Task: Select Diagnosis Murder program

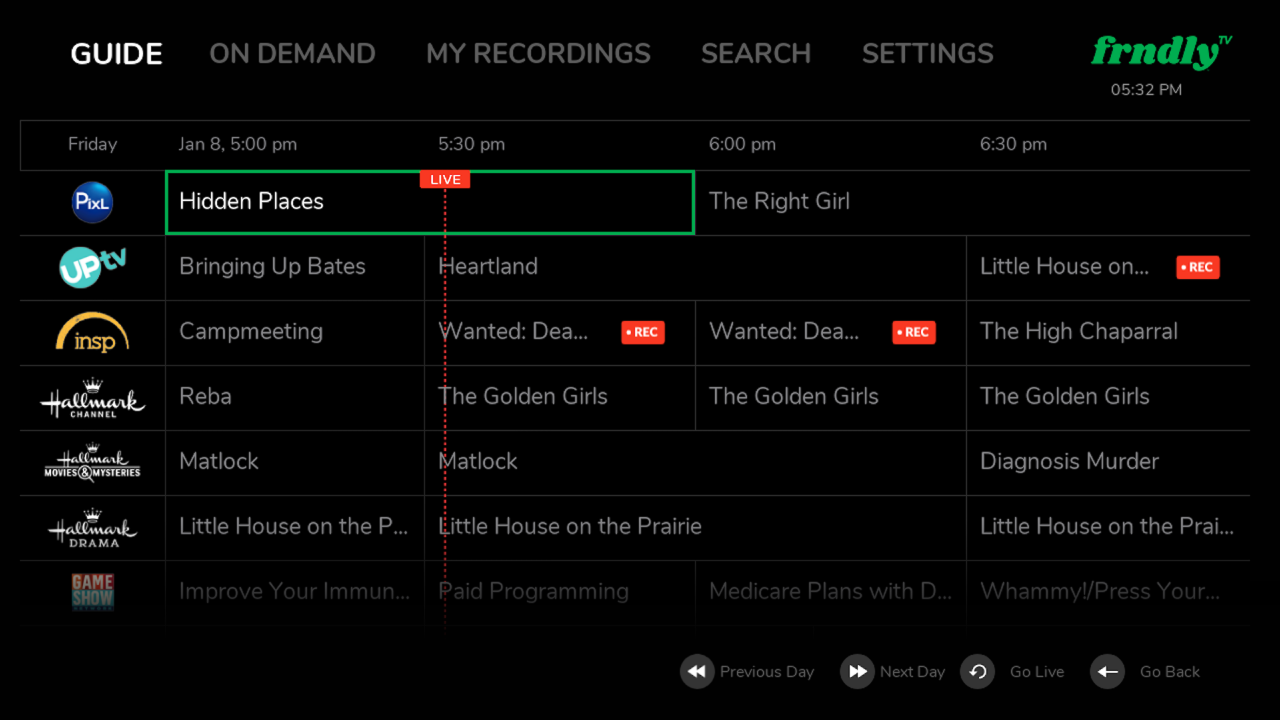Action: [1108, 463]
